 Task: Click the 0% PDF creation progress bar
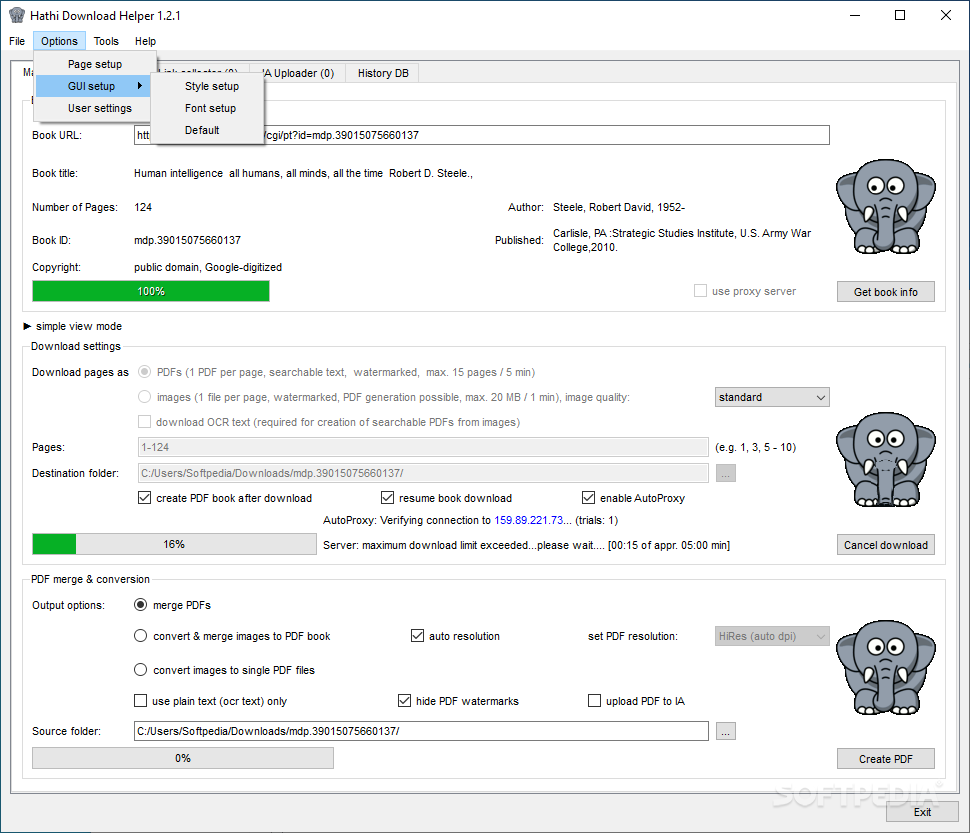(x=182, y=758)
